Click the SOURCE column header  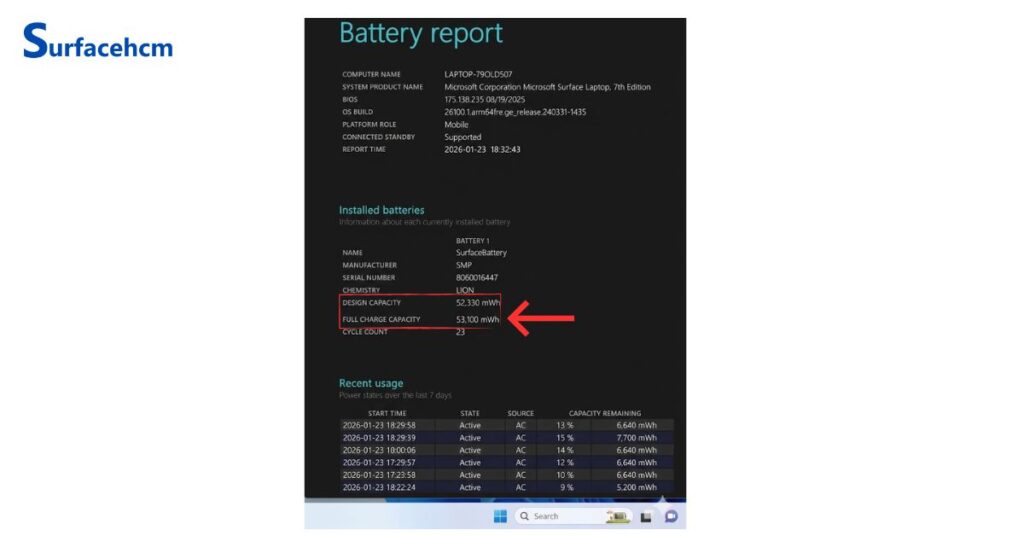(x=520, y=413)
